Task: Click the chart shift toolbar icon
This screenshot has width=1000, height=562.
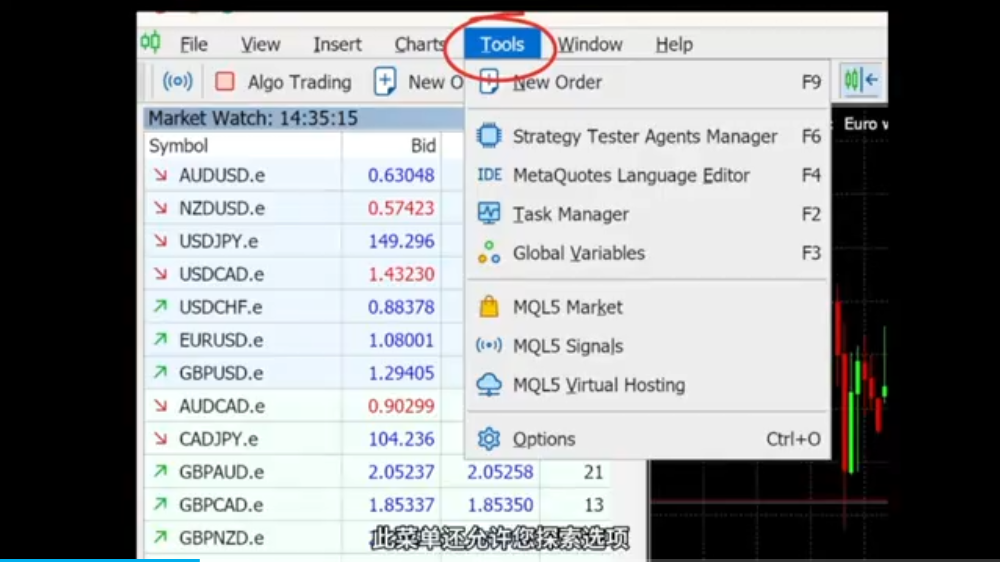Action: click(860, 80)
